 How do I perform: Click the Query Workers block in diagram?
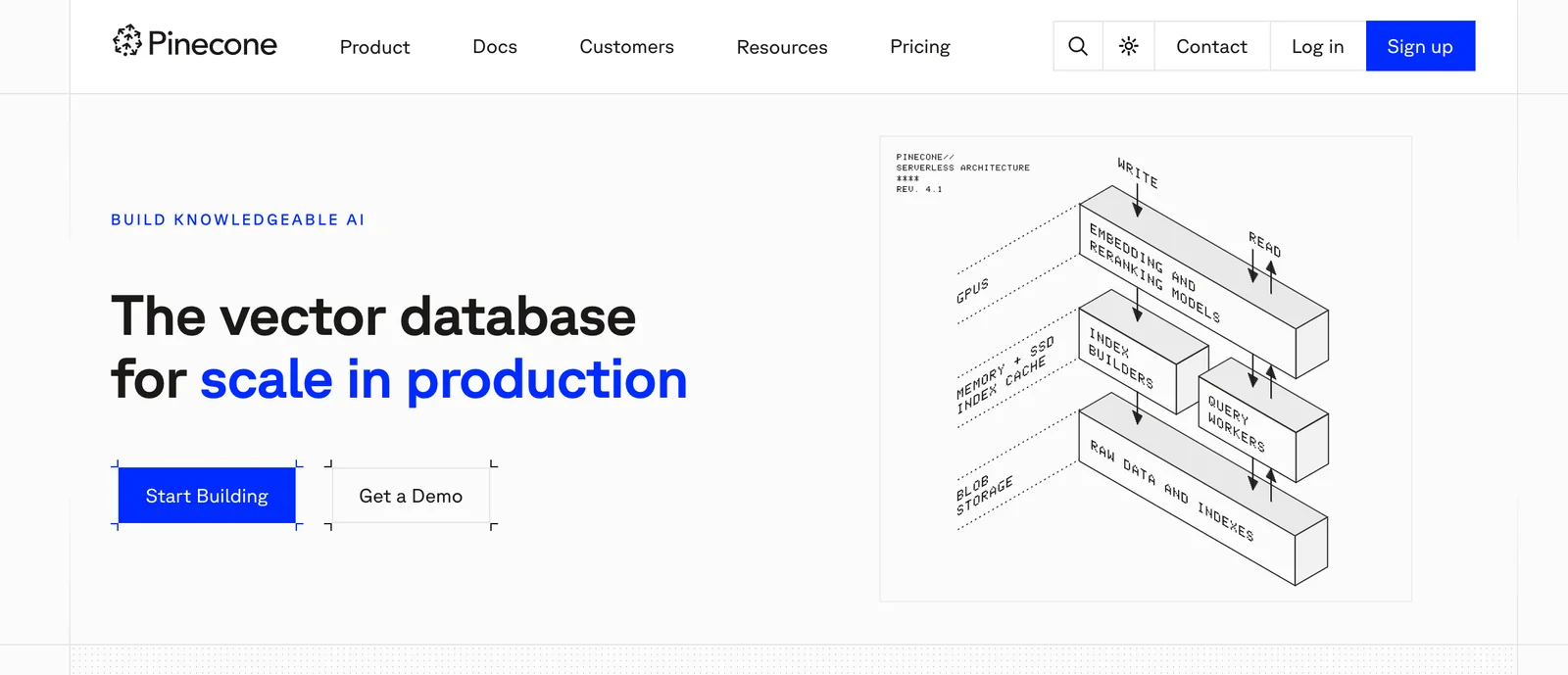coord(1236,424)
